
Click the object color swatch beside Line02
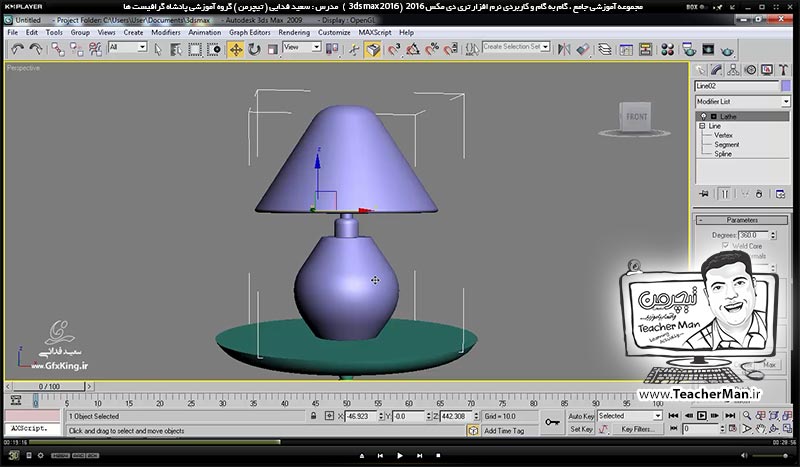click(x=786, y=86)
